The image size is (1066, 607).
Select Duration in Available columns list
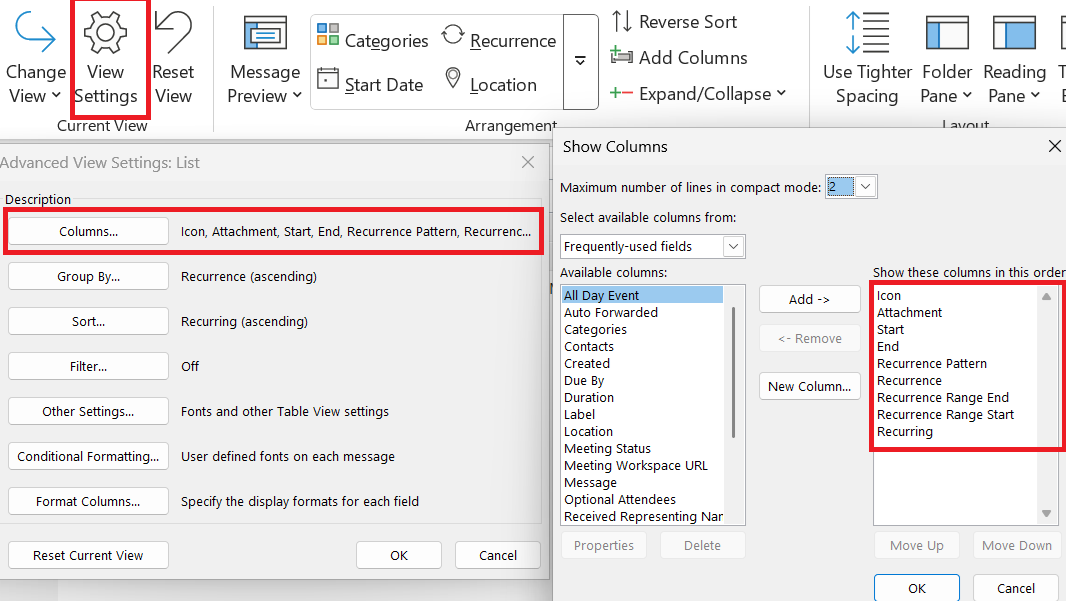pos(589,397)
